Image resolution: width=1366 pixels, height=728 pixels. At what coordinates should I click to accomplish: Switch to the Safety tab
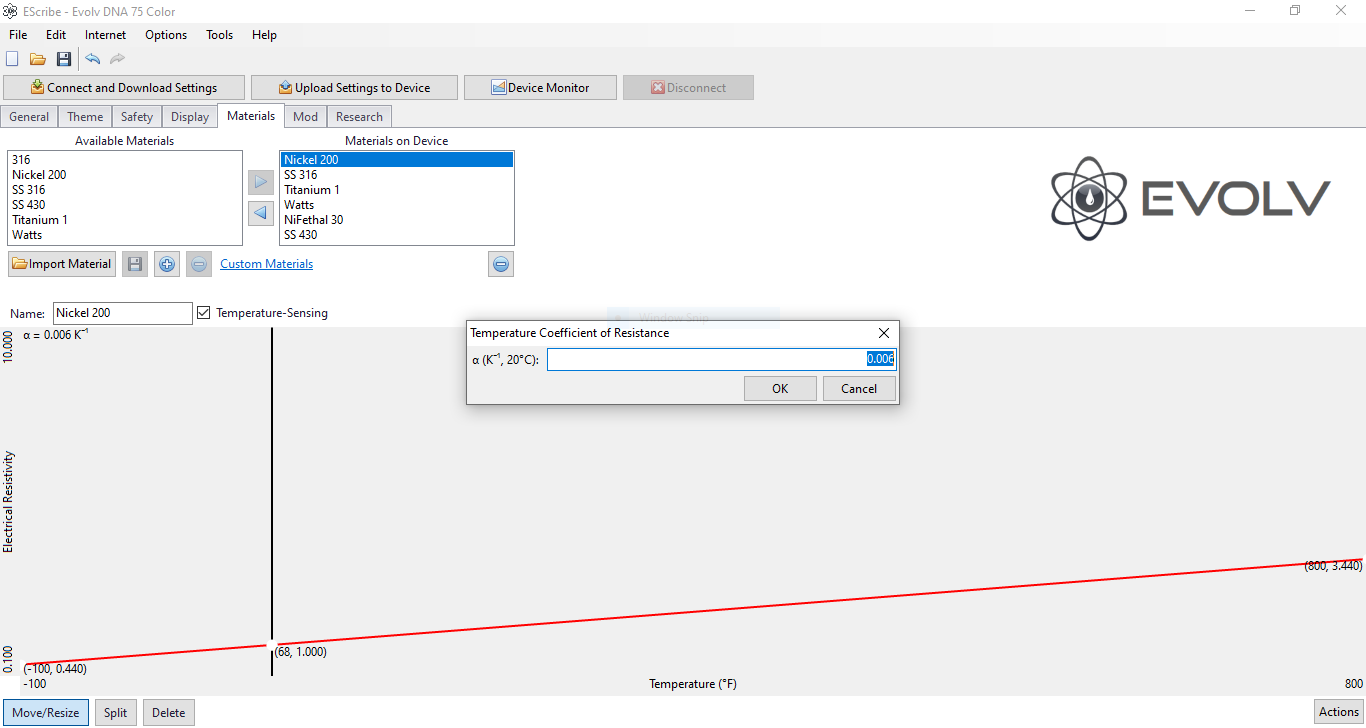(x=137, y=117)
